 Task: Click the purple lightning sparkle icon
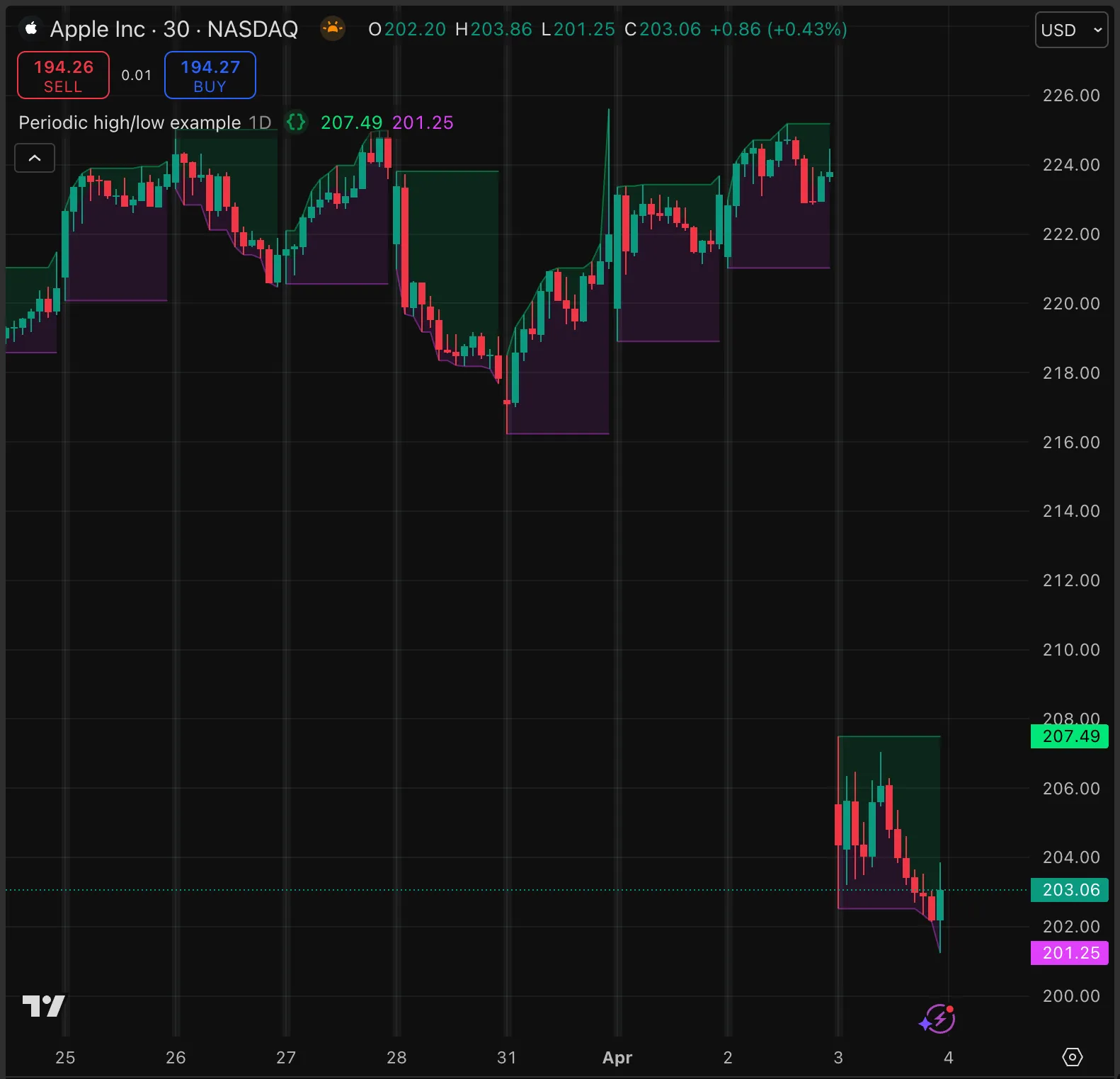[x=937, y=1020]
